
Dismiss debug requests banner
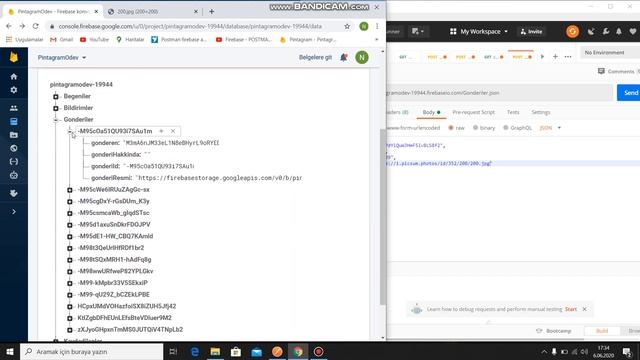tap(584, 309)
